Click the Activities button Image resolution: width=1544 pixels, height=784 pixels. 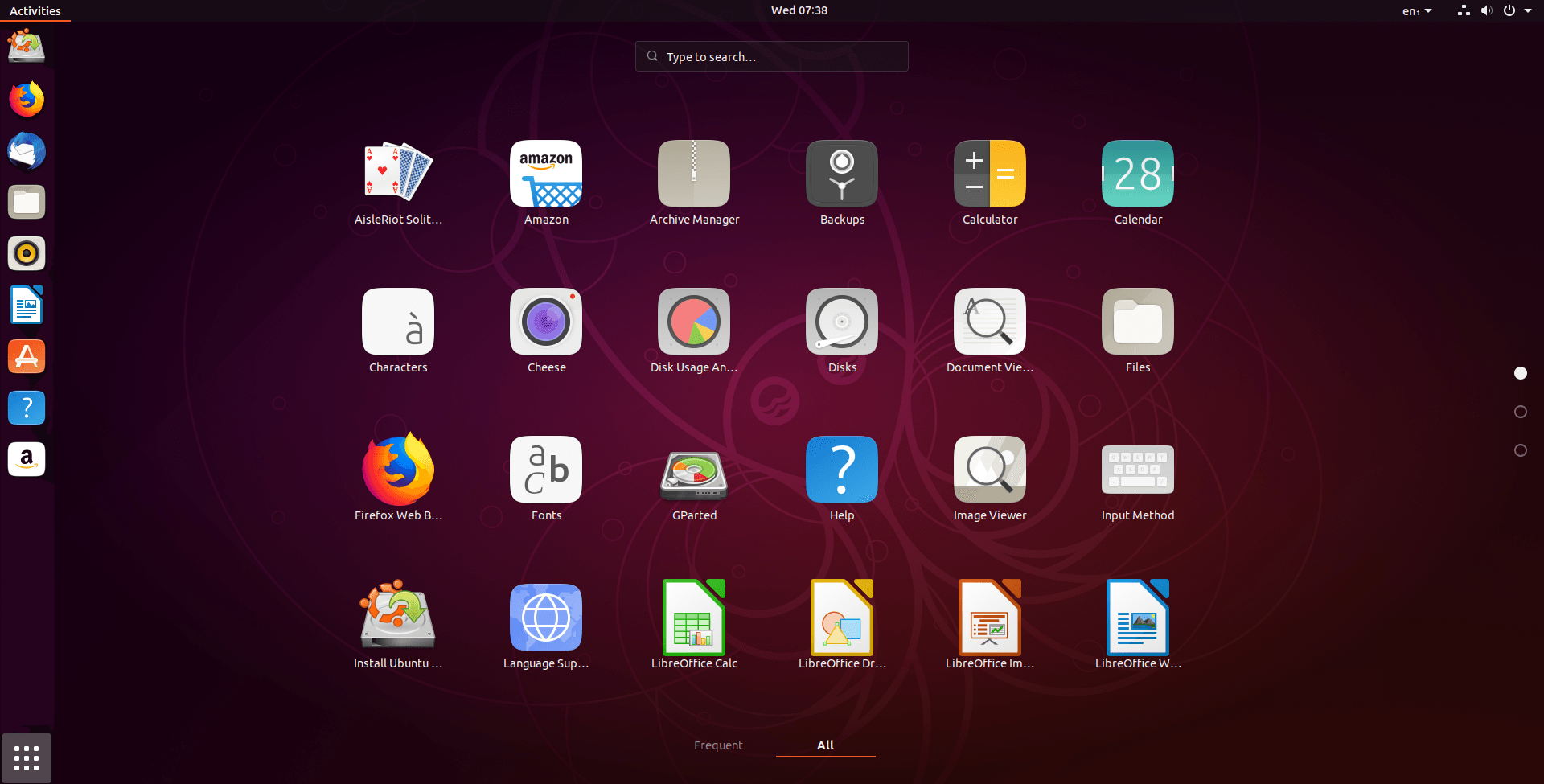coord(35,10)
